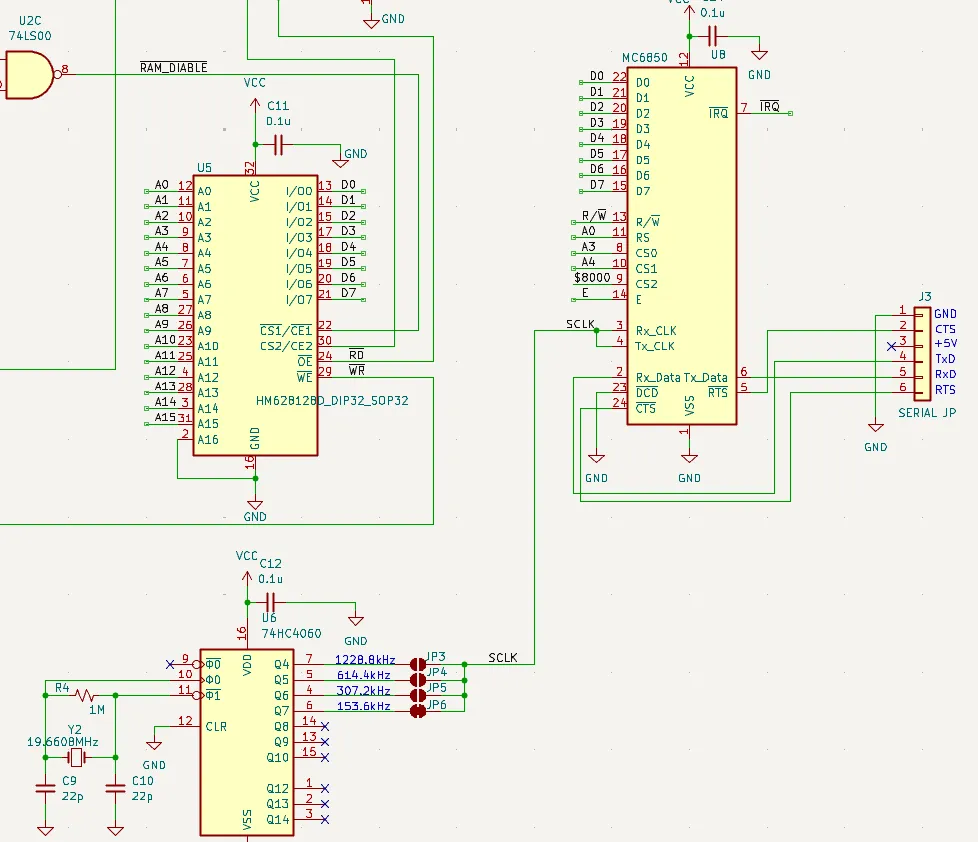Click the CS1/CE1 pin name on U5
Screen dimensions: 978x842
(x=286, y=331)
